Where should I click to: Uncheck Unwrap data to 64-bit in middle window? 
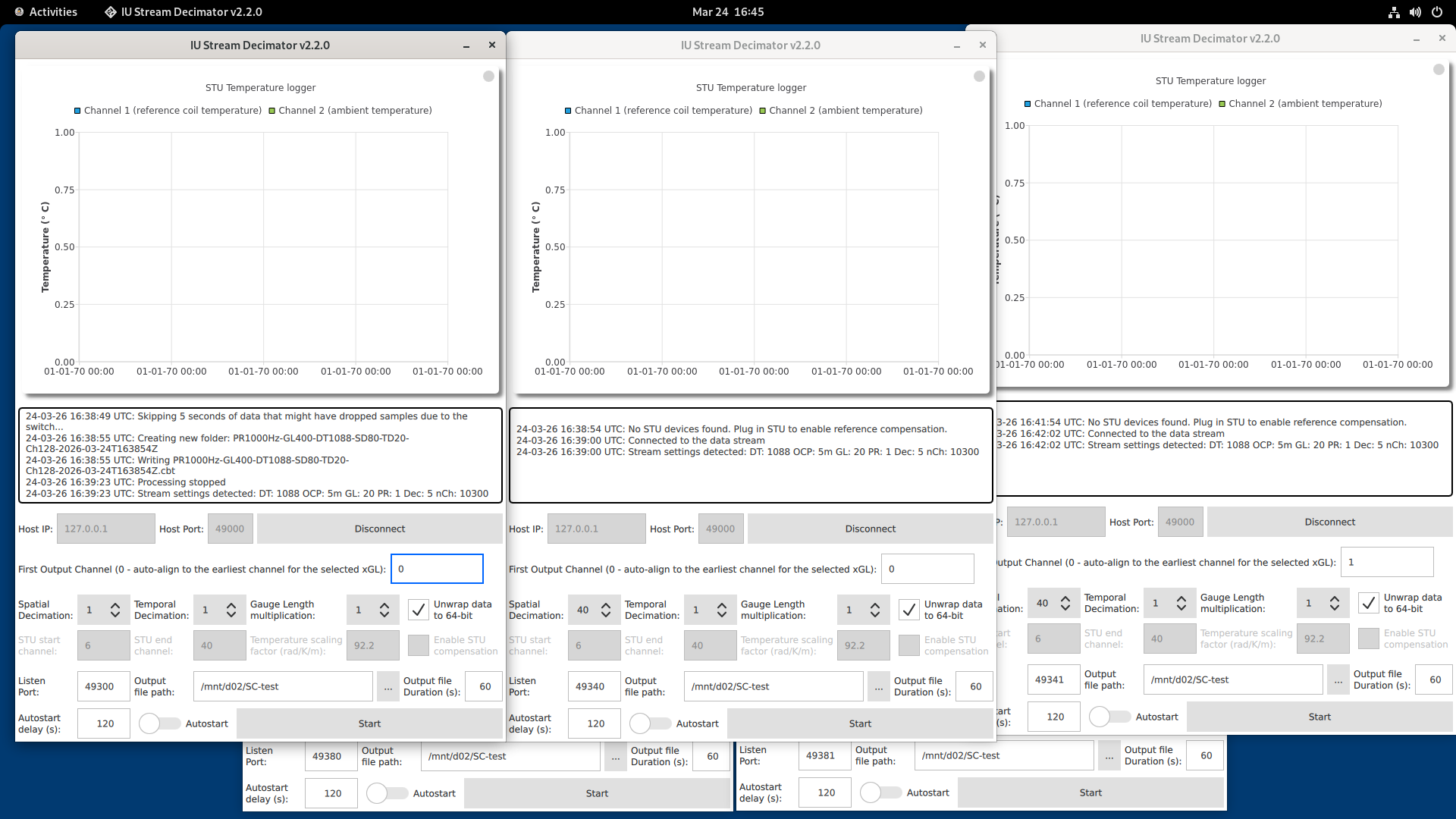pos(908,610)
